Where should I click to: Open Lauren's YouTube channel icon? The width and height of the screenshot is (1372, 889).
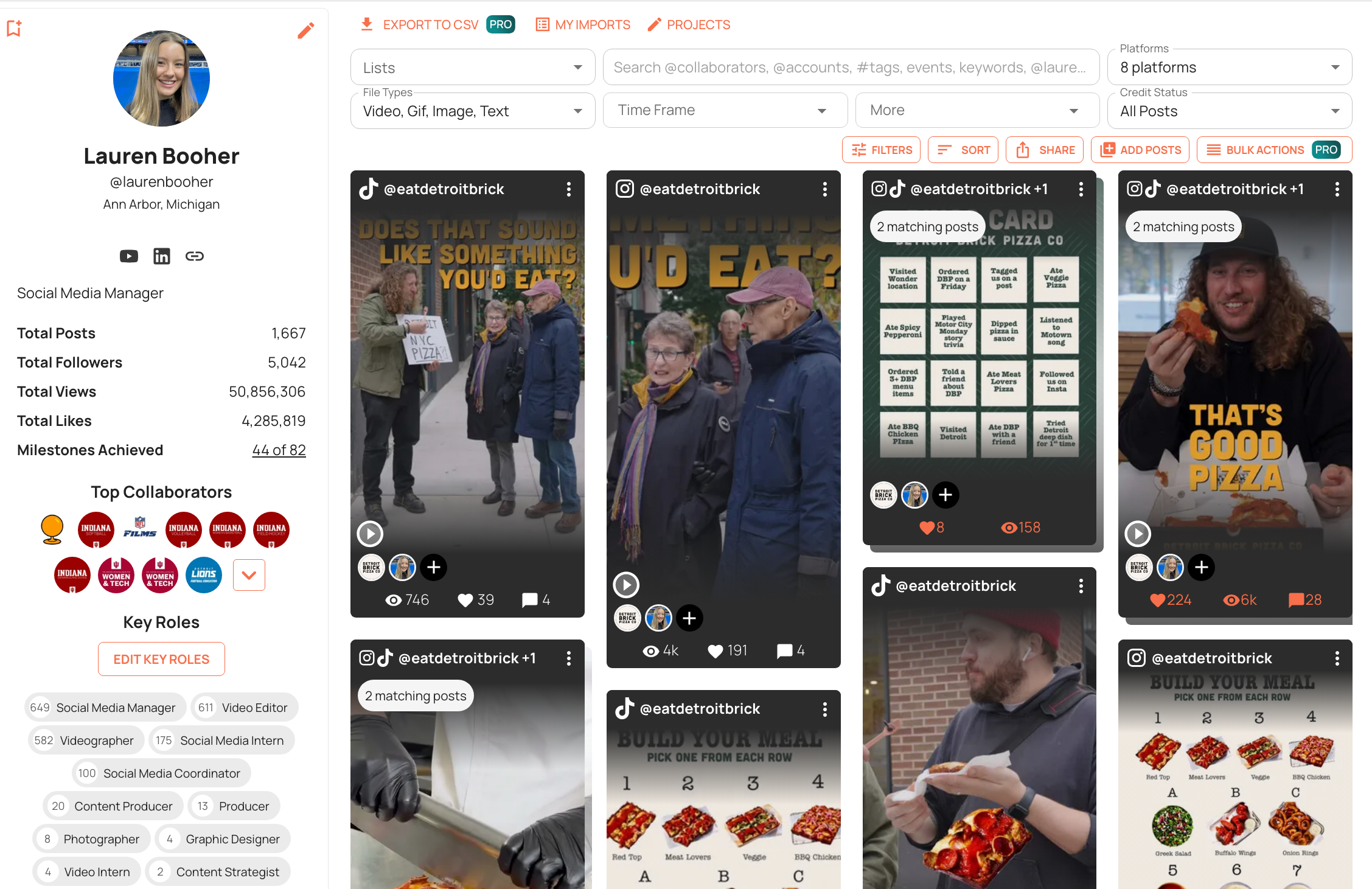pos(129,256)
